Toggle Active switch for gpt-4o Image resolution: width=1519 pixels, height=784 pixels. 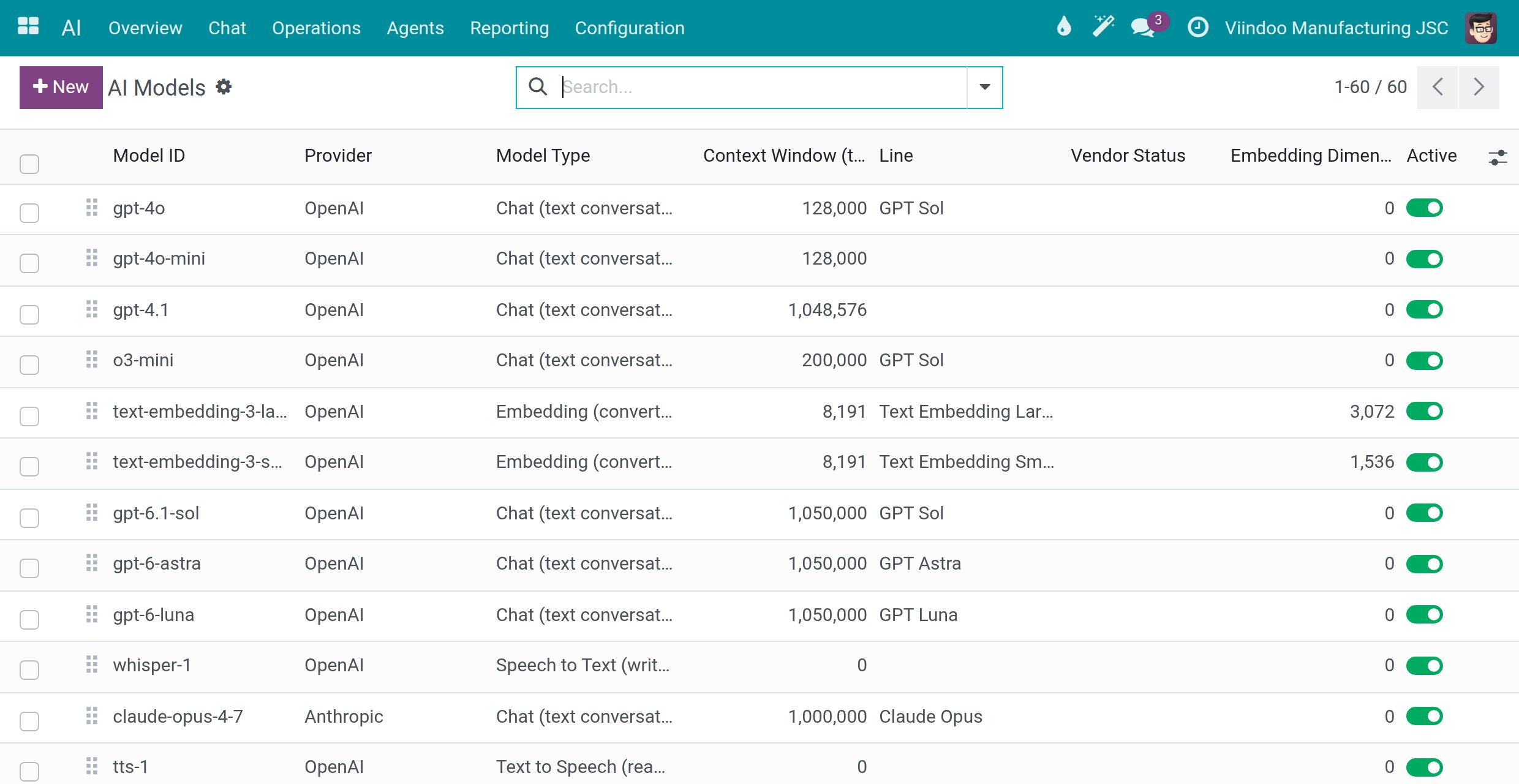pos(1425,208)
